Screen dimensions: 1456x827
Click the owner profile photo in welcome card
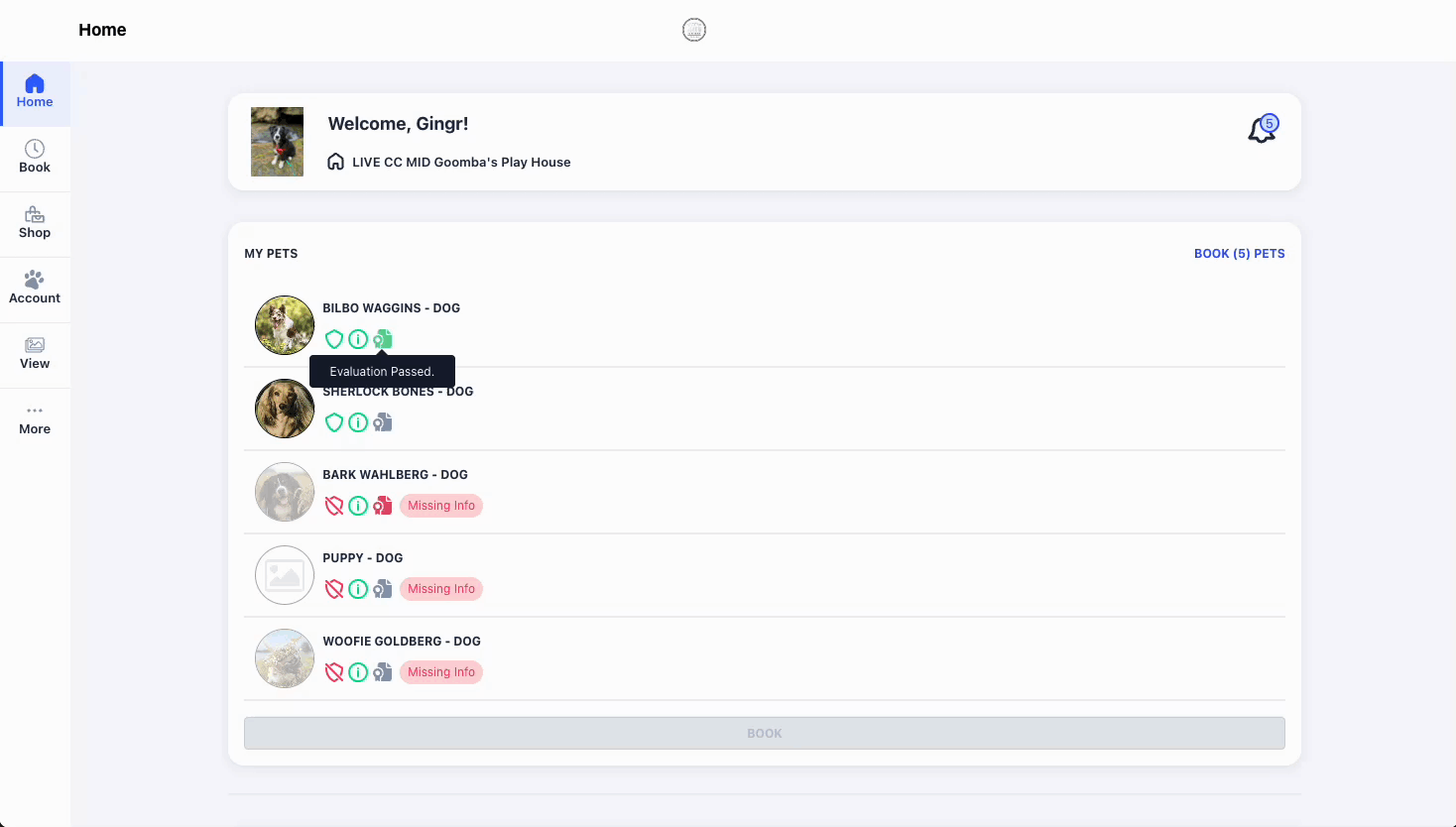click(277, 142)
